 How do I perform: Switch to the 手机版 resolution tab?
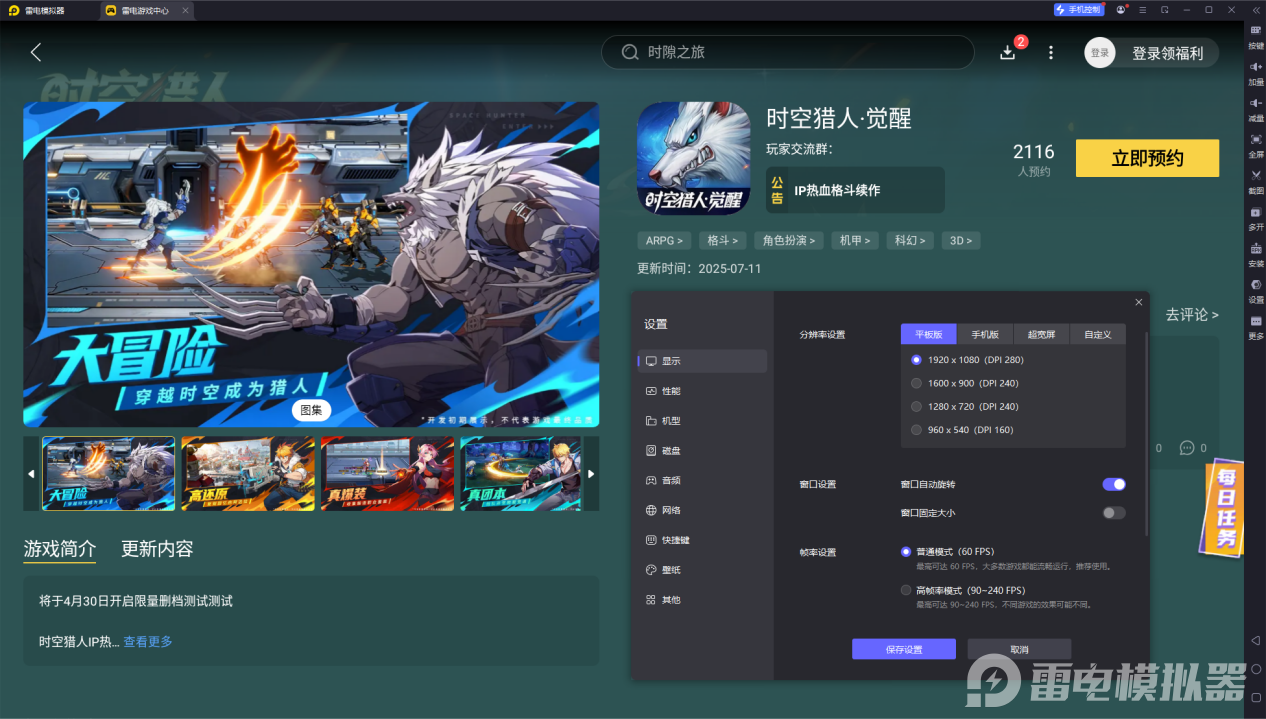click(x=986, y=334)
